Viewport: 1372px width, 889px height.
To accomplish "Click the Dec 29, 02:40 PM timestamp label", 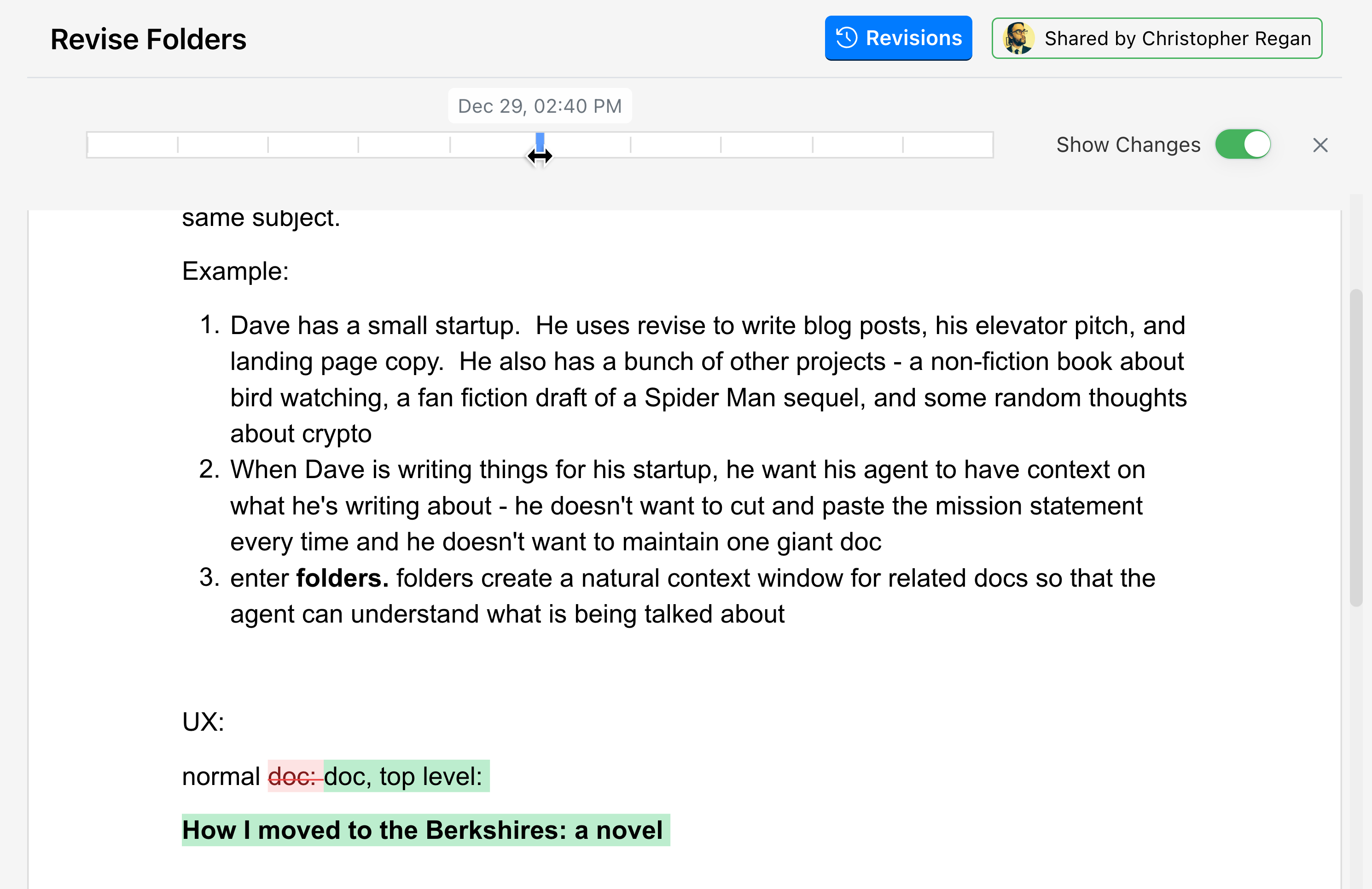I will (x=540, y=106).
